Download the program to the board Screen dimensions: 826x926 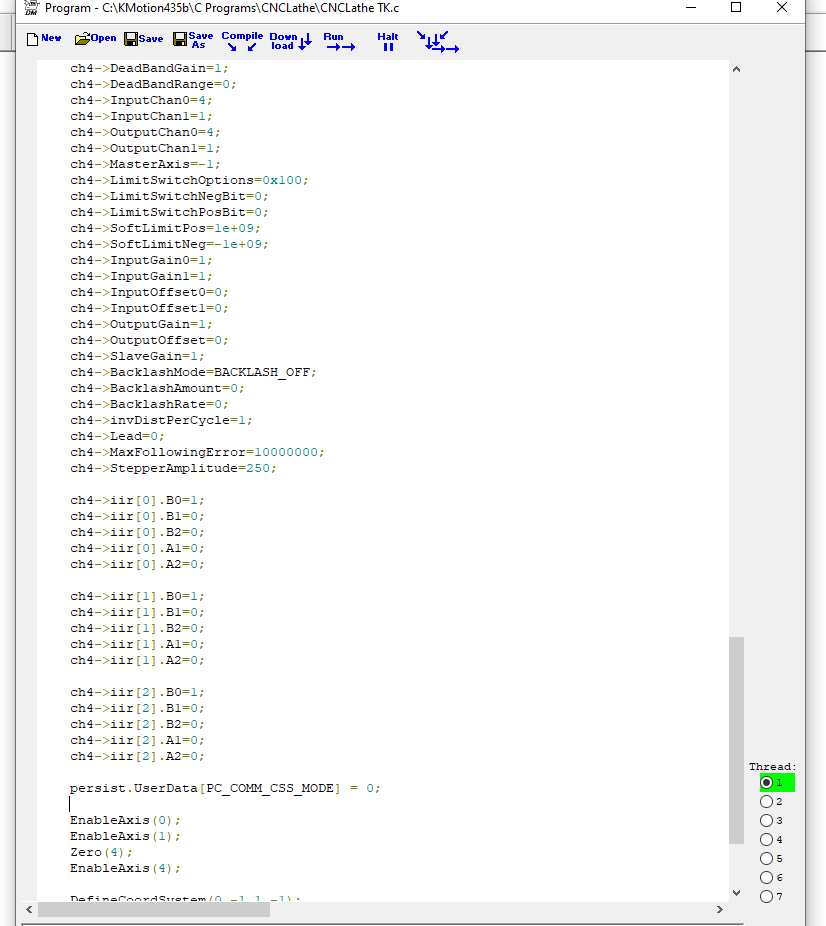290,40
